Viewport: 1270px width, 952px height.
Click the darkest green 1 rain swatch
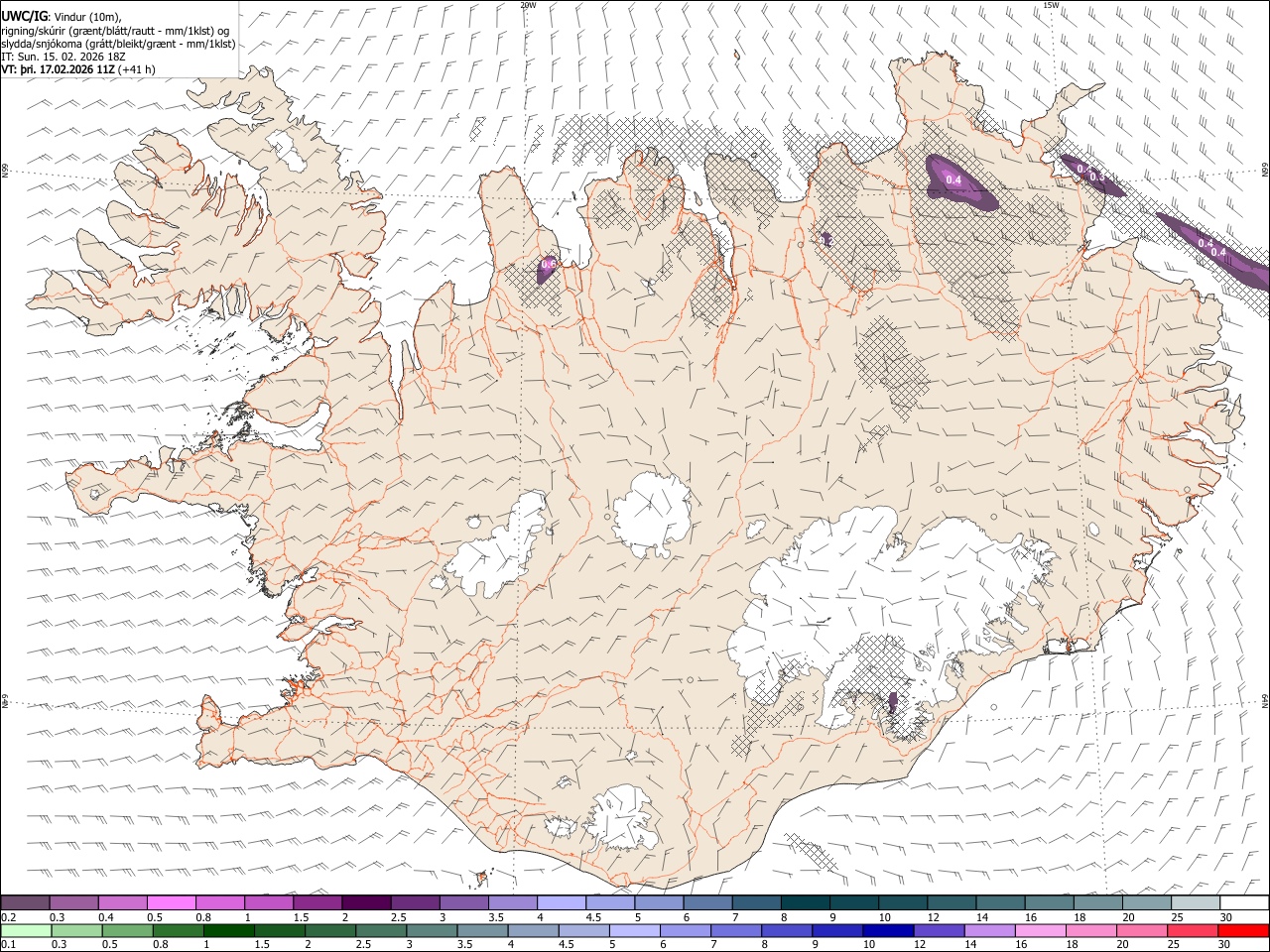(x=227, y=930)
